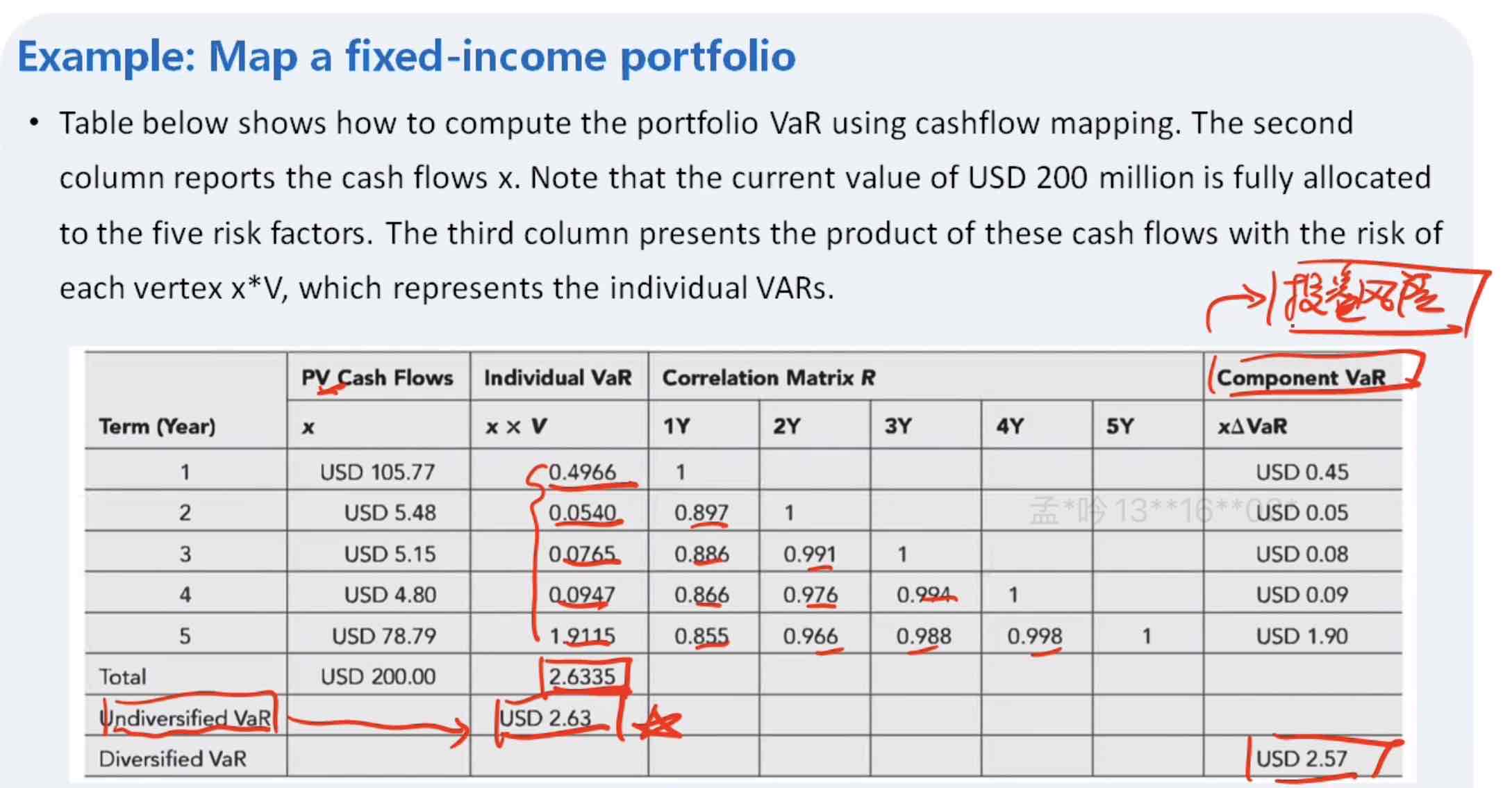Click the red handwritten Chinese annotation box
Image resolution: width=1512 pixels, height=788 pixels.
pyautogui.click(x=1379, y=300)
